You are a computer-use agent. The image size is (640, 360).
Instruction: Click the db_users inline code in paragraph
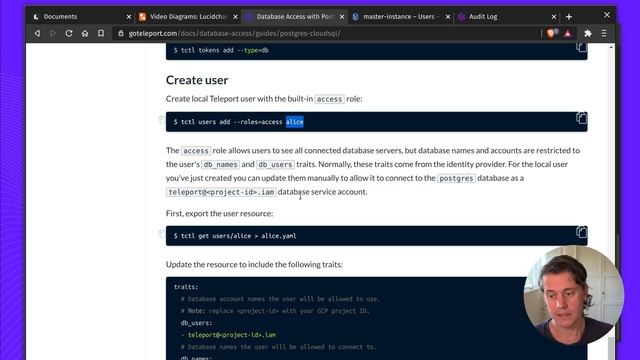pyautogui.click(x=275, y=164)
